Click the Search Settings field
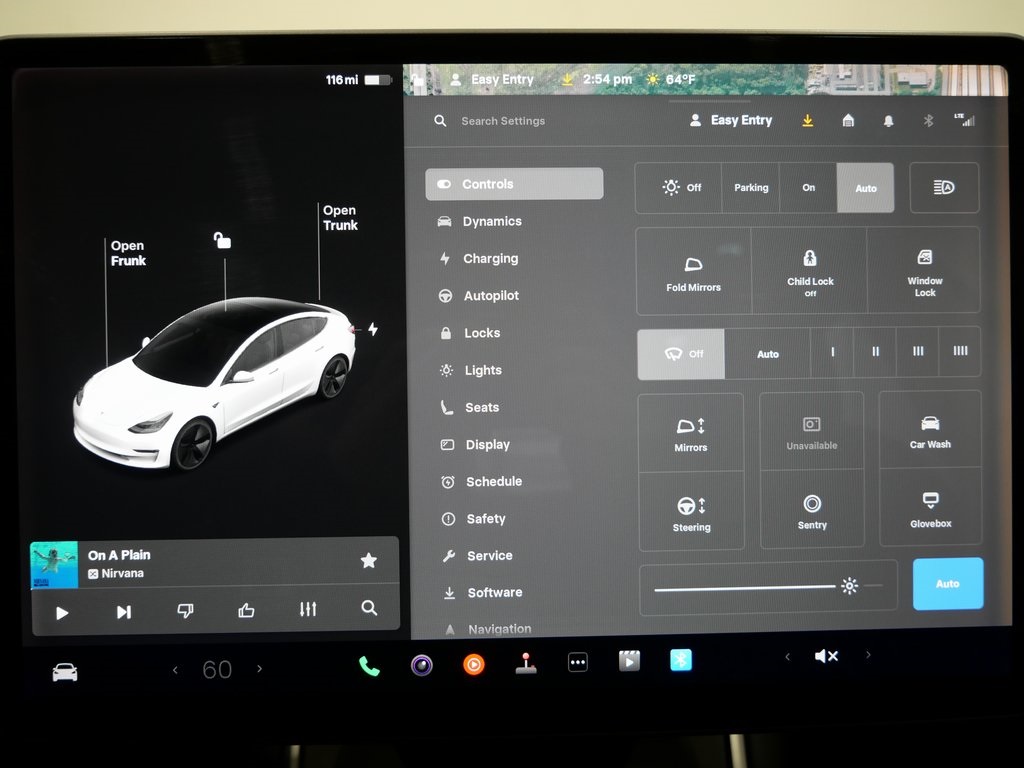This screenshot has height=768, width=1024. (x=502, y=120)
